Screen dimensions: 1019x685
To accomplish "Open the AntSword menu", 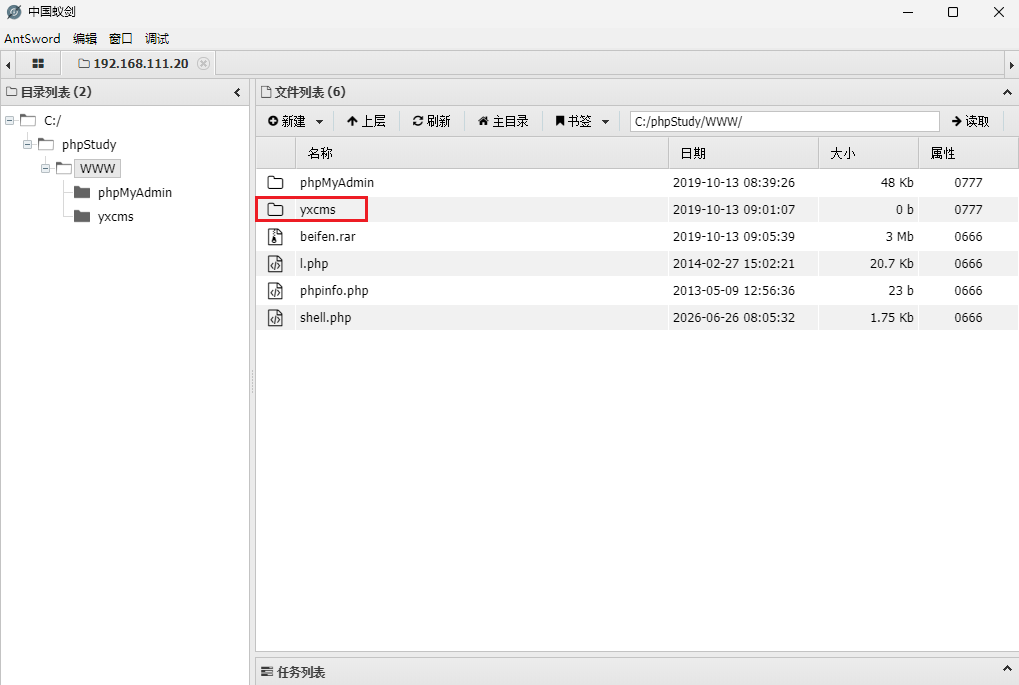I will point(32,38).
